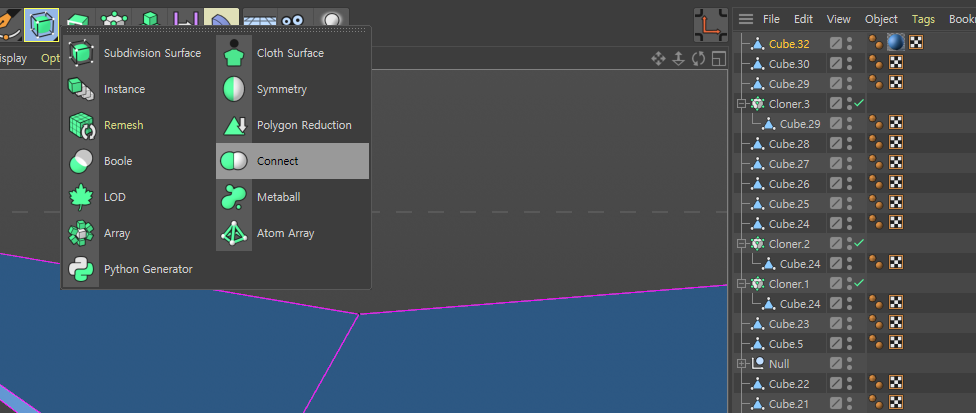This screenshot has height=413, width=976.
Task: Click the axis layout icon above Object Manager
Action: [711, 25]
